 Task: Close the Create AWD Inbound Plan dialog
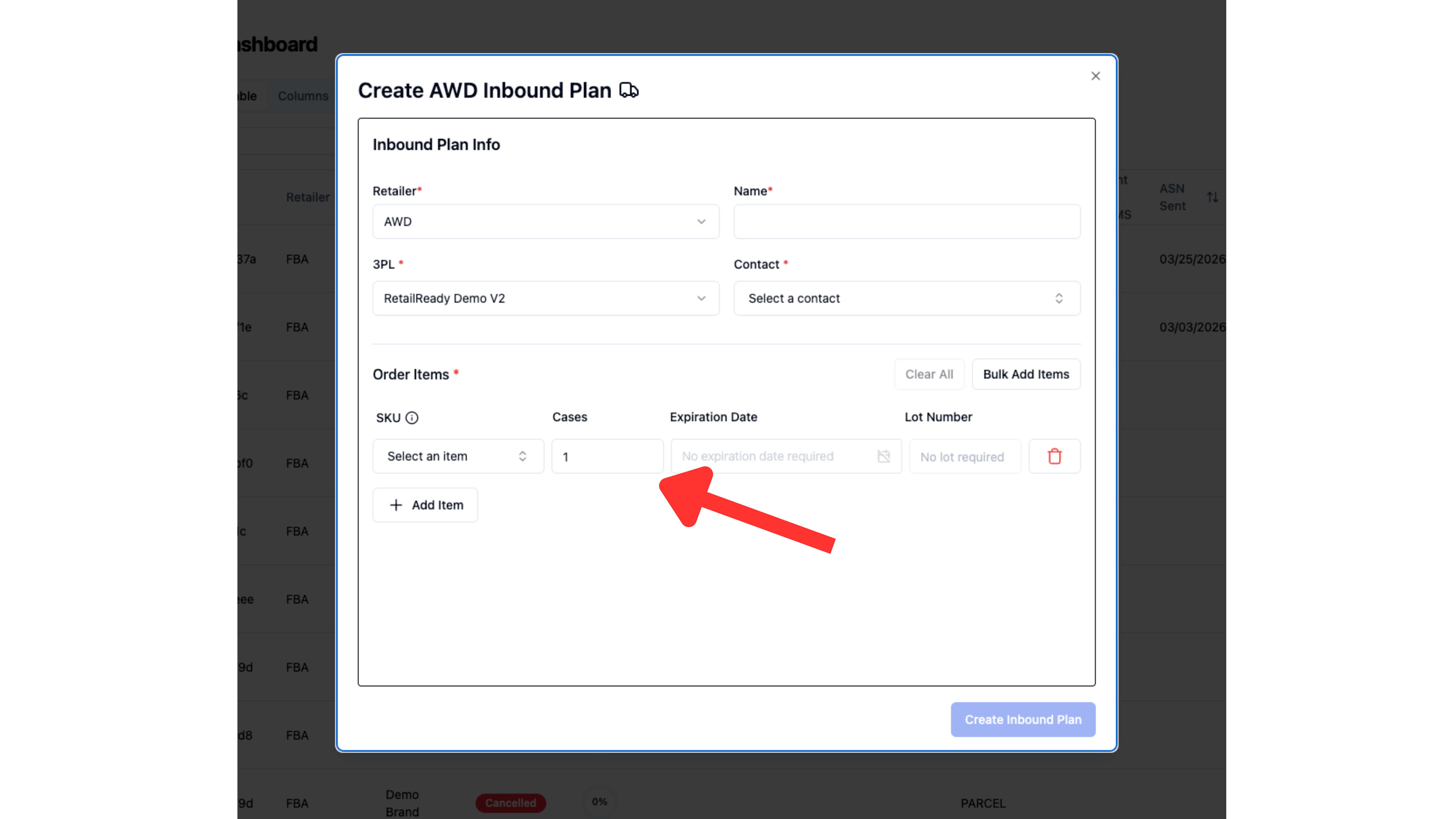pos(1095,76)
